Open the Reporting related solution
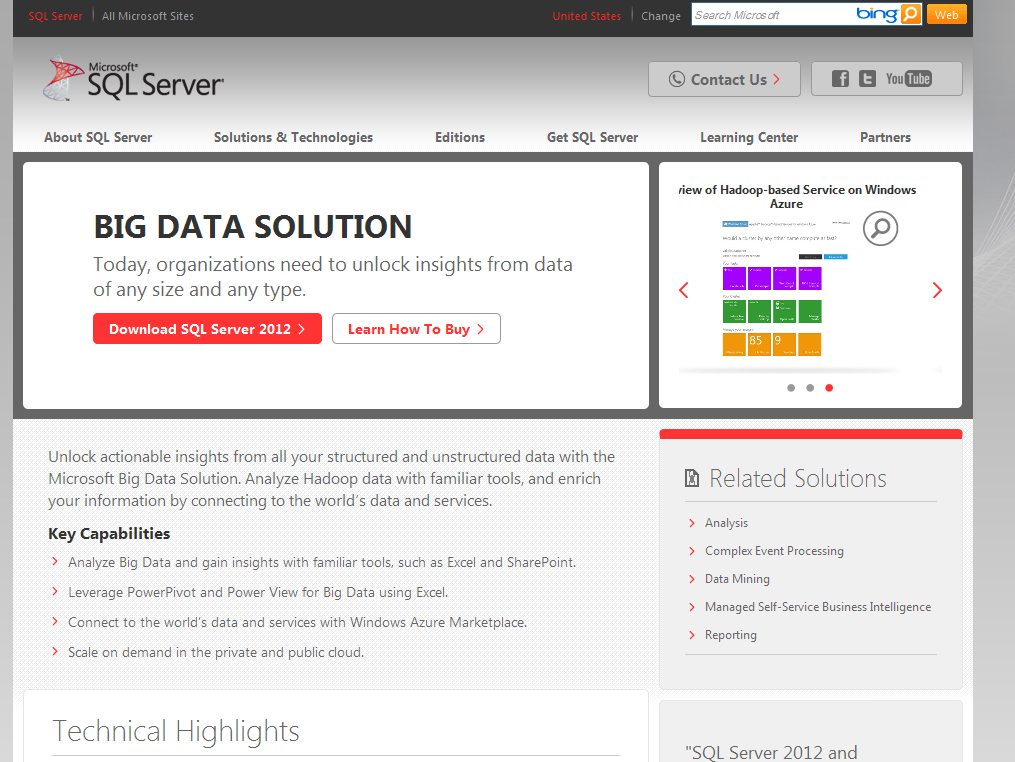 [x=731, y=635]
